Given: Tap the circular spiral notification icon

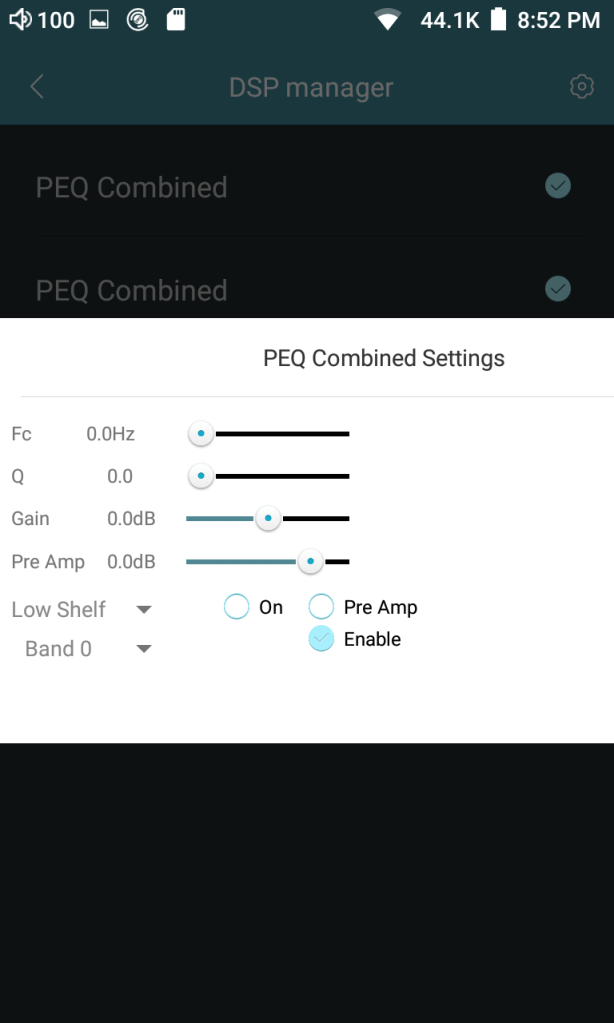Looking at the screenshot, I should 138,20.
